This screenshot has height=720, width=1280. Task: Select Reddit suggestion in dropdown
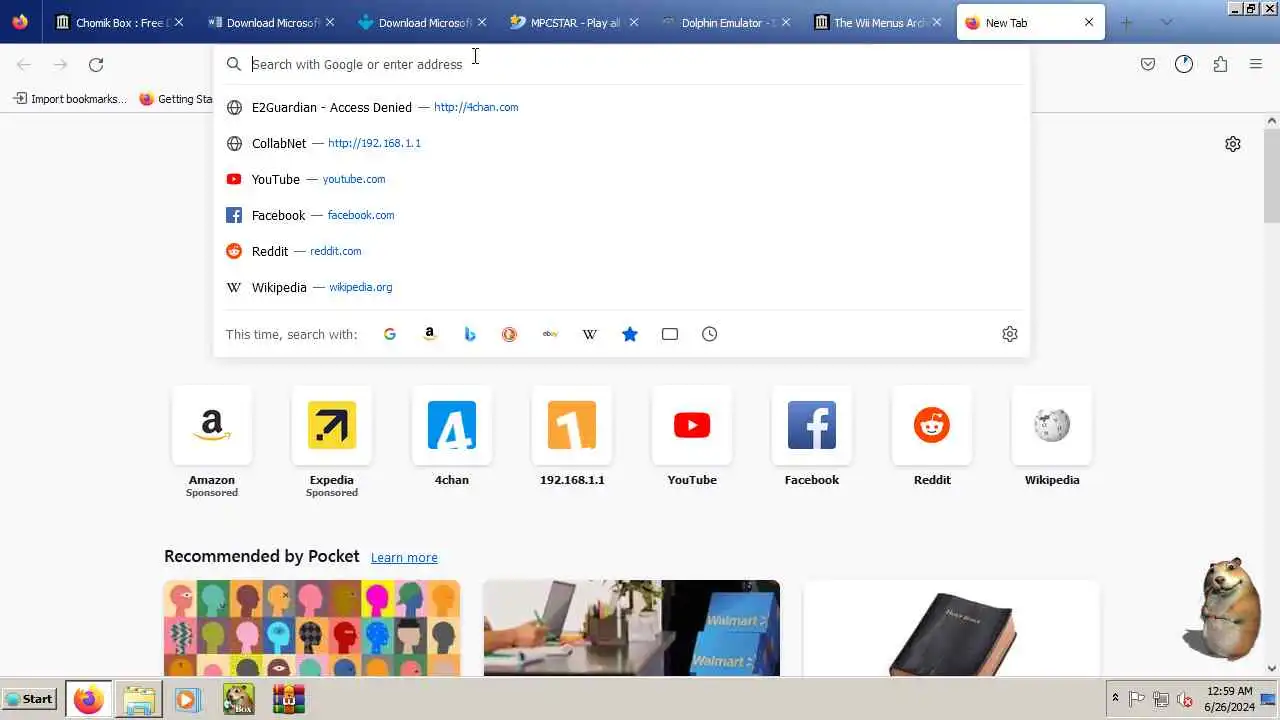pos(621,251)
